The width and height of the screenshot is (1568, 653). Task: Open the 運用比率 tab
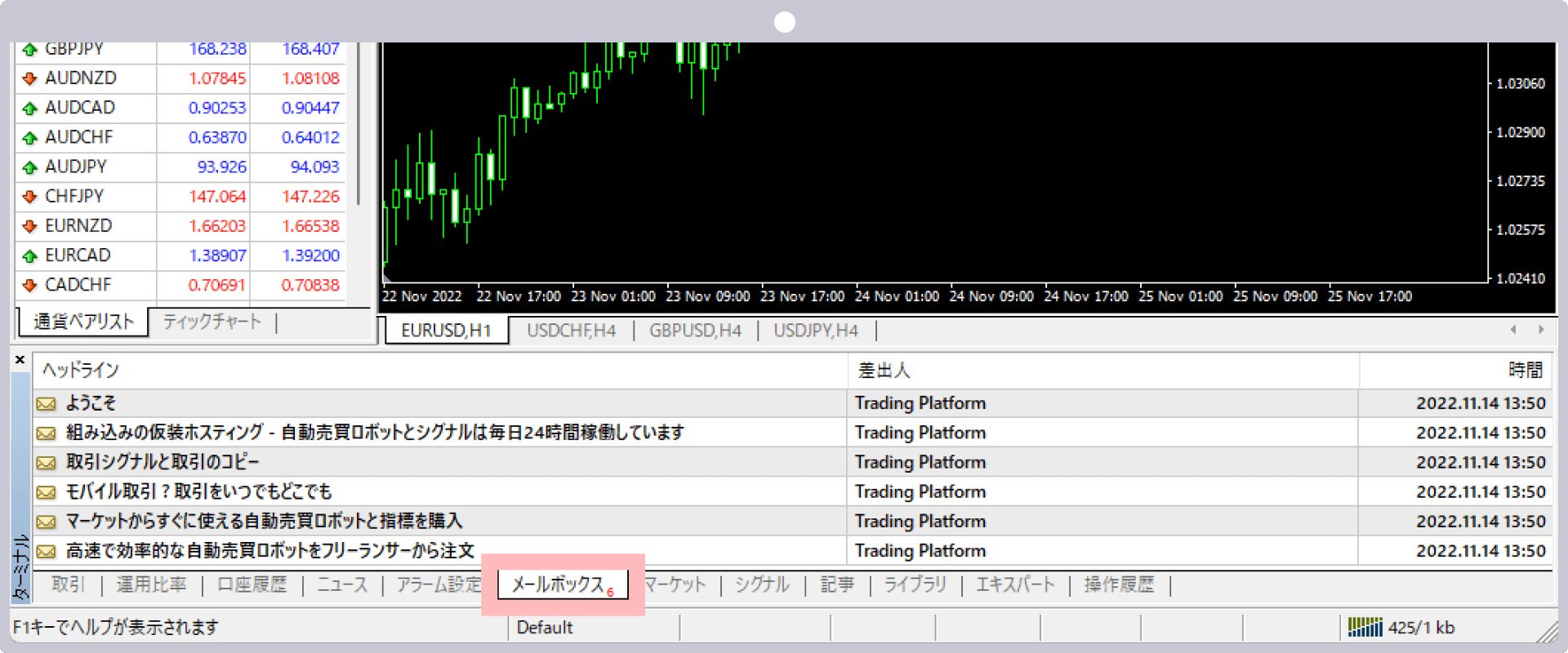pos(151,584)
